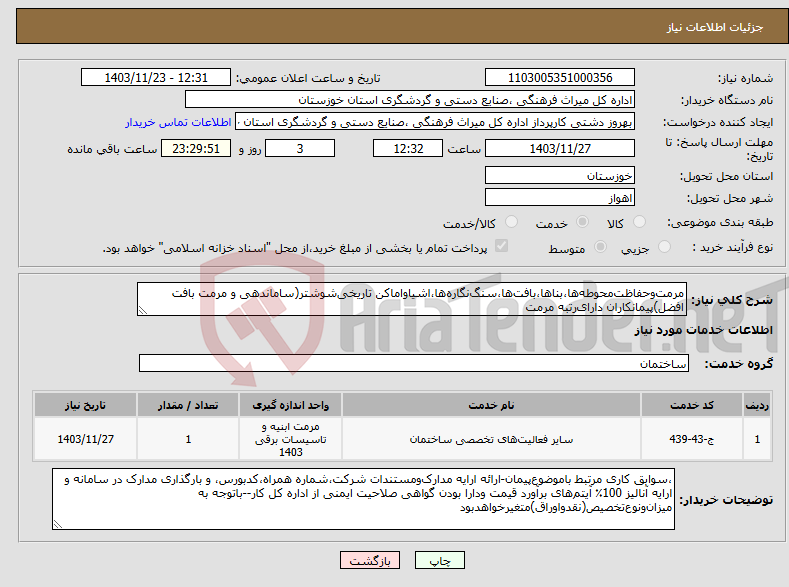
Task: Click the description textarea resize handle
Action: tap(143, 310)
